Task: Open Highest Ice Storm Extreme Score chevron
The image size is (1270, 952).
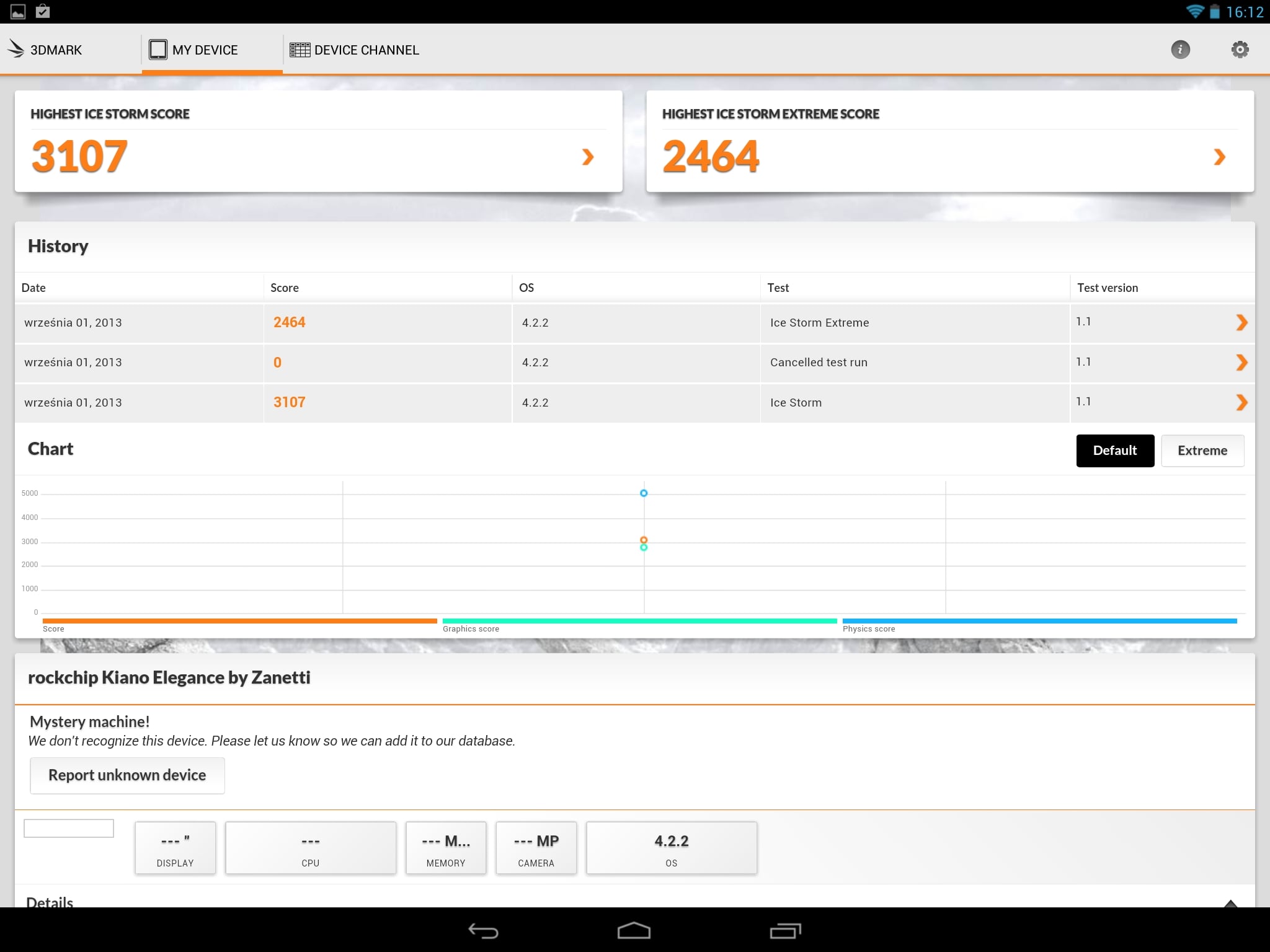Action: [x=1219, y=156]
